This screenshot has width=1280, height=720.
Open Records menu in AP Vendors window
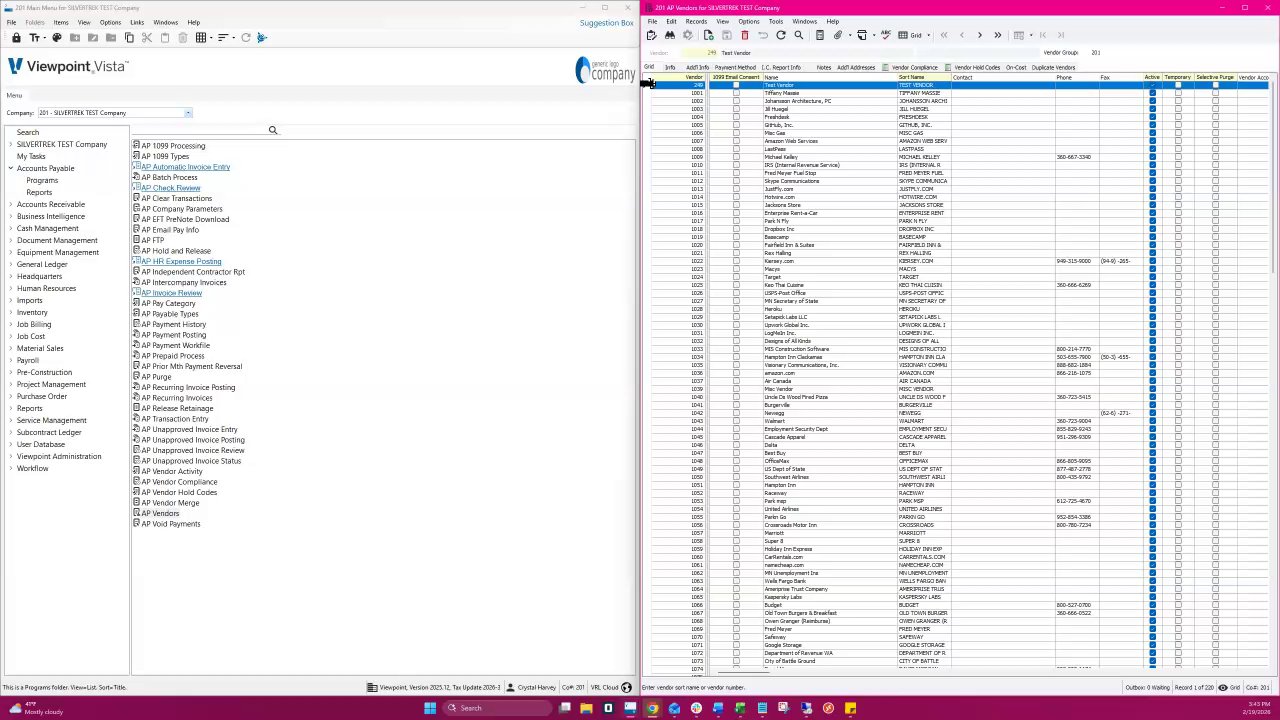coord(696,21)
